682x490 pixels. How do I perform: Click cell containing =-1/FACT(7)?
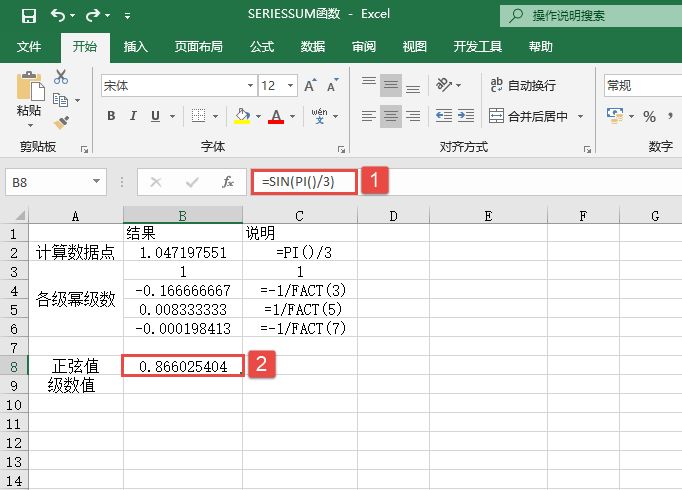pos(300,328)
